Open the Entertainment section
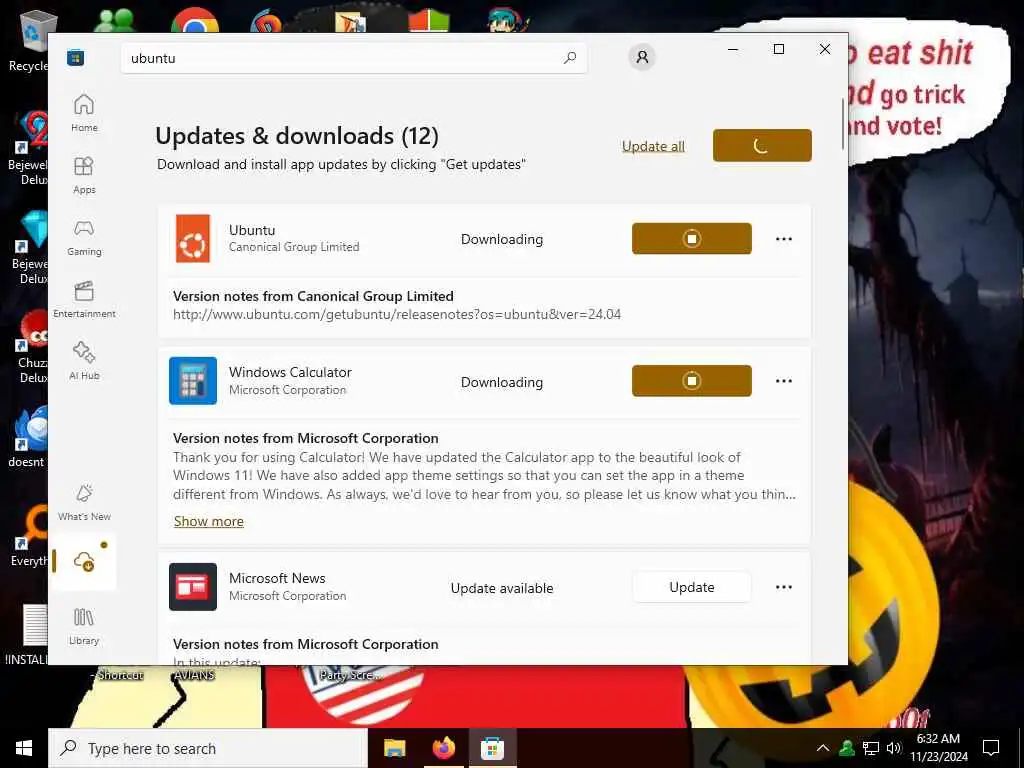1024x768 pixels. pos(84,299)
